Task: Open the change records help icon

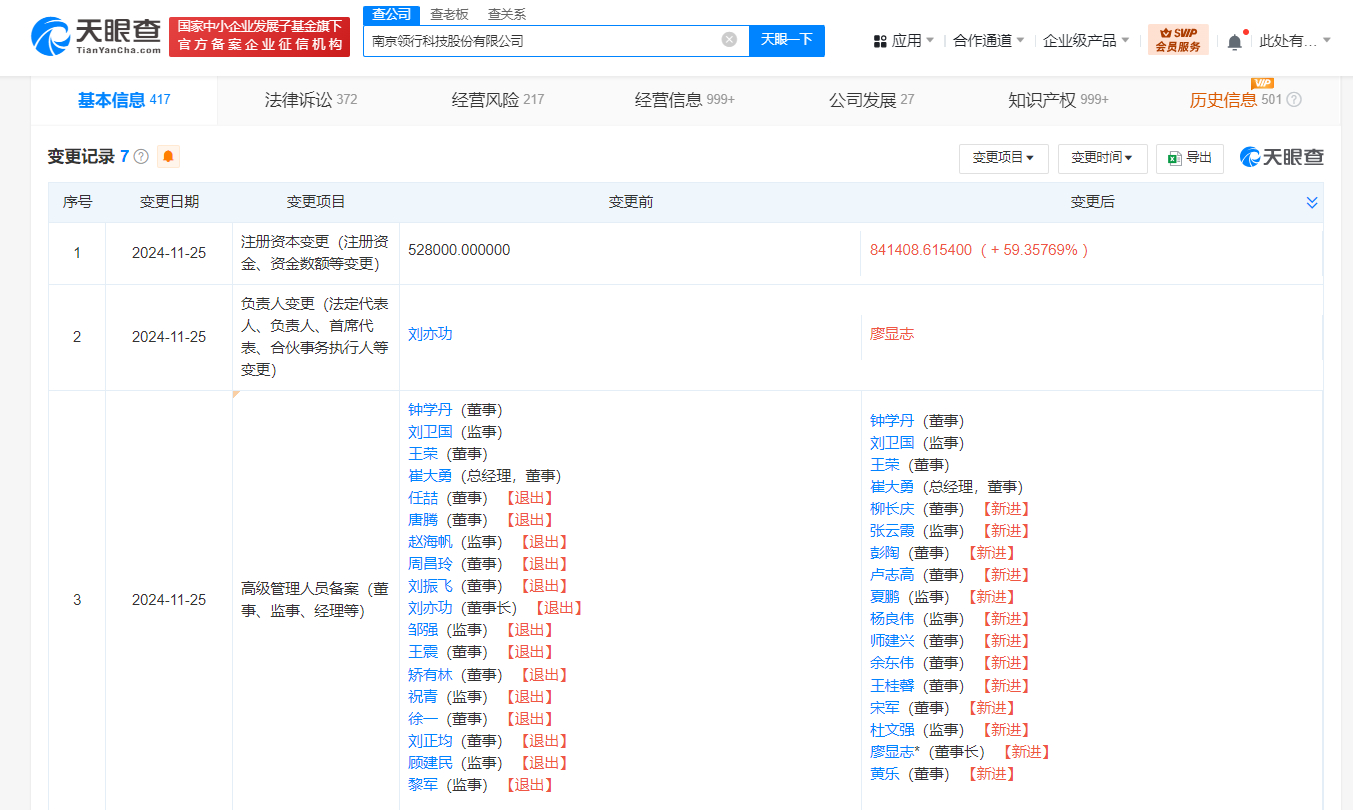Action: pos(141,157)
